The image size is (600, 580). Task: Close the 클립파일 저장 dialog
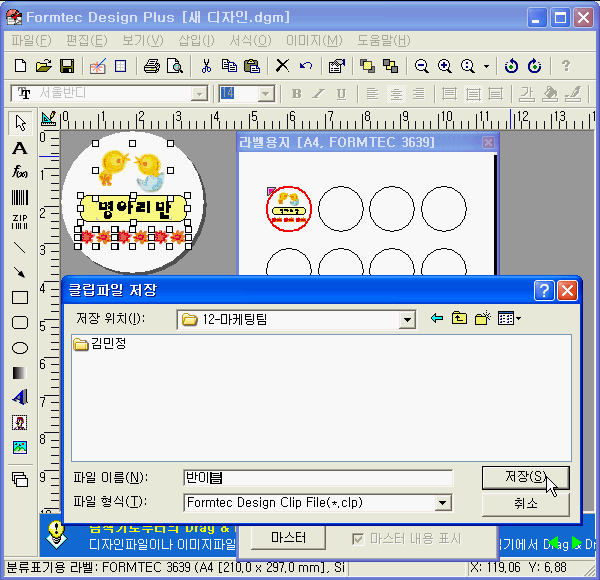pos(567,290)
